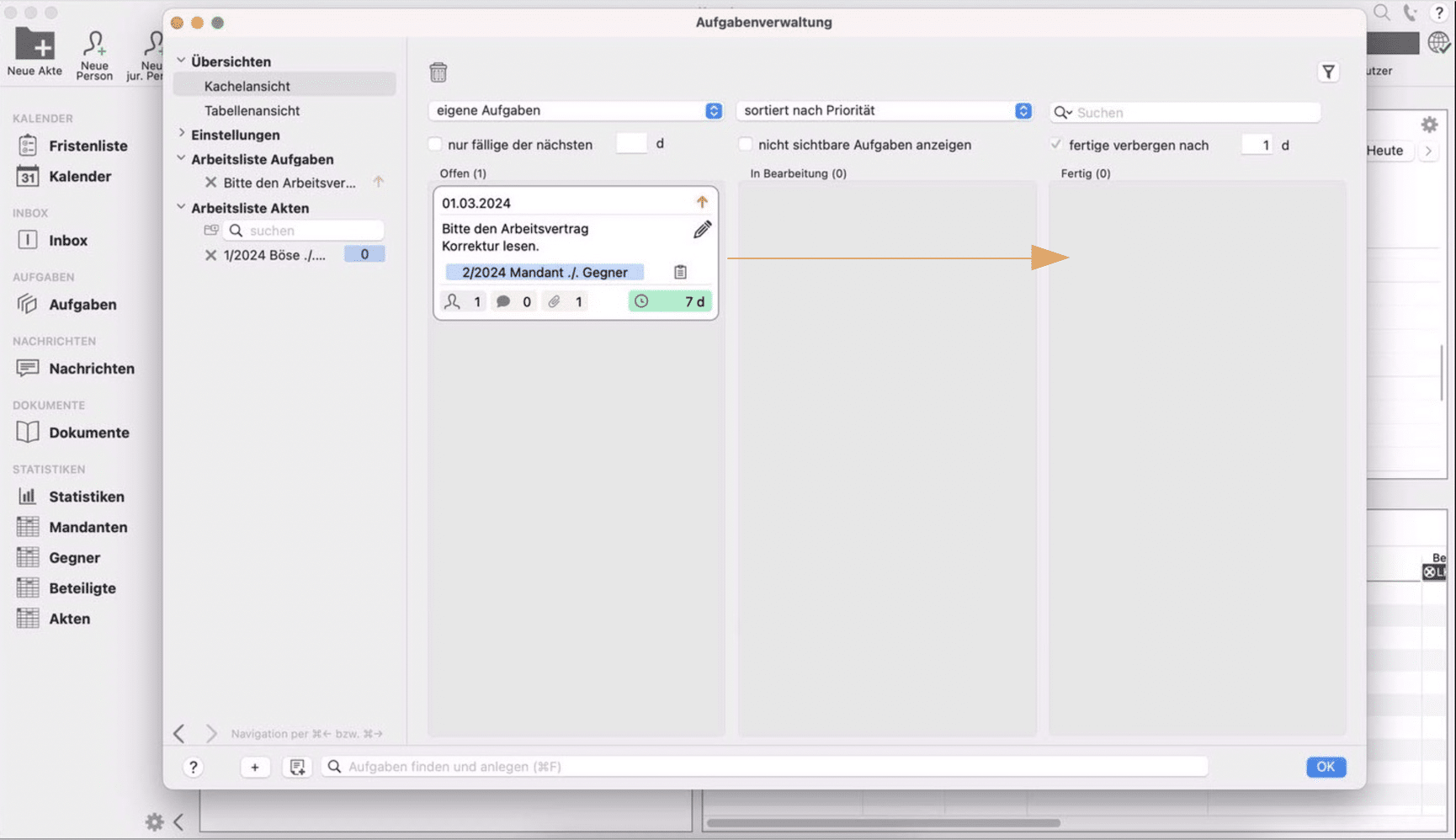
Task: Focus the 'Aufgaben finden und anlegen' field
Action: click(x=764, y=767)
